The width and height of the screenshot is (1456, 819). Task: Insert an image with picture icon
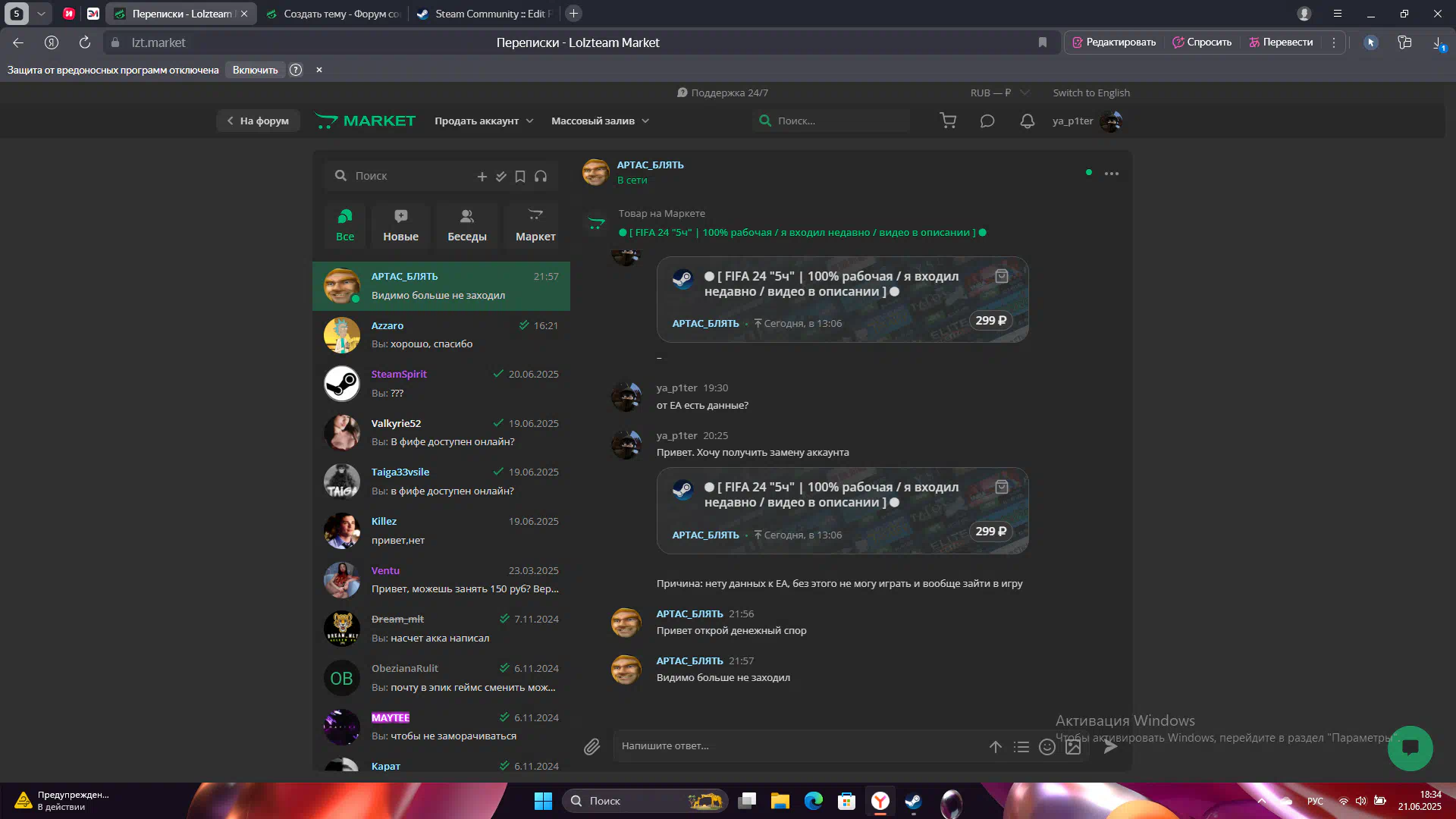point(1073,747)
